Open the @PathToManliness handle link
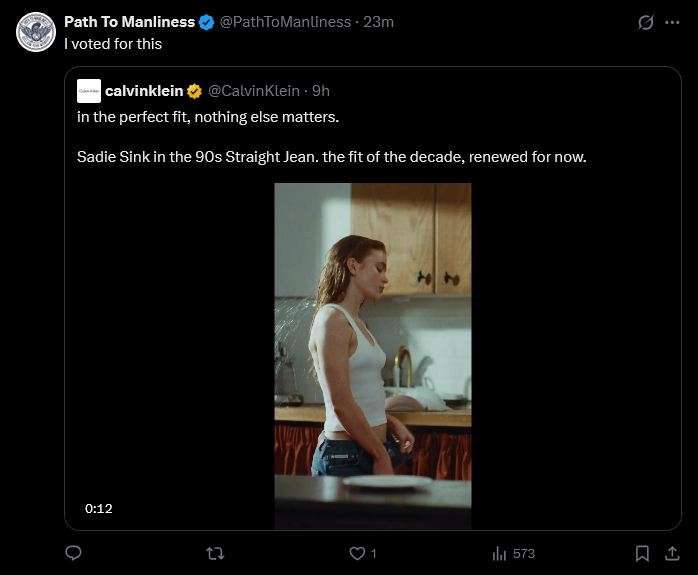Screen dimensions: 698x575 (x=285, y=22)
